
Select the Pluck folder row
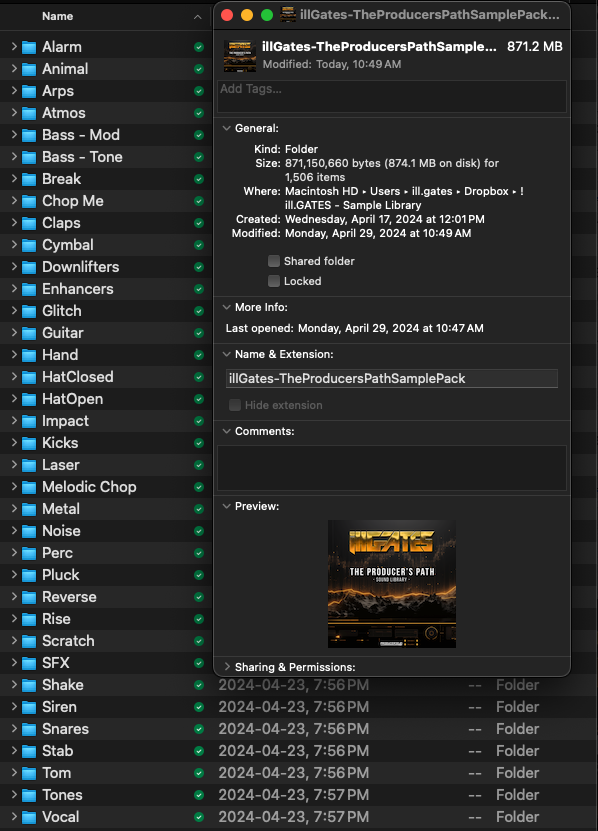pos(106,575)
